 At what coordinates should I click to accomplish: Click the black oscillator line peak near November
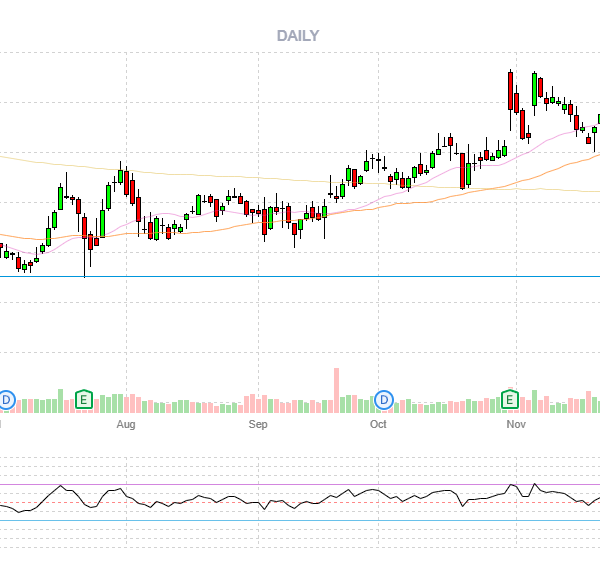(512, 486)
